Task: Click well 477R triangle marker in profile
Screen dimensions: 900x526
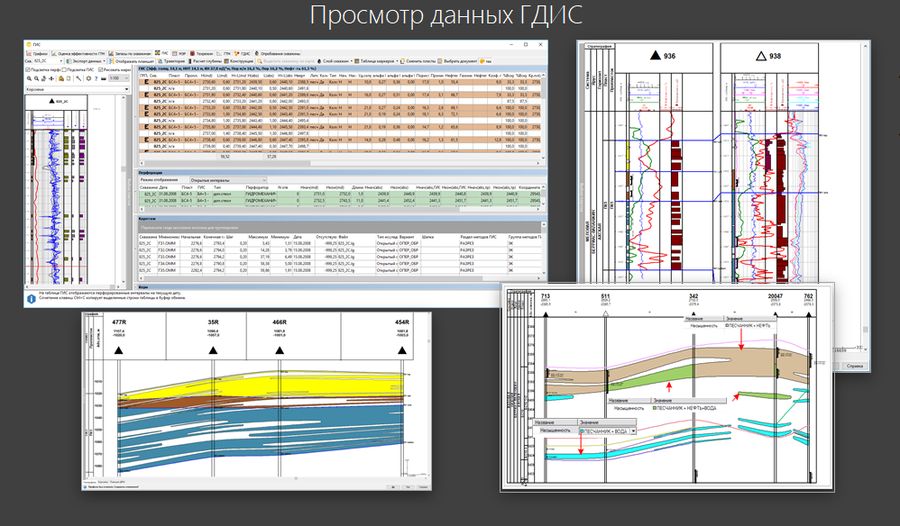Action: 119,350
